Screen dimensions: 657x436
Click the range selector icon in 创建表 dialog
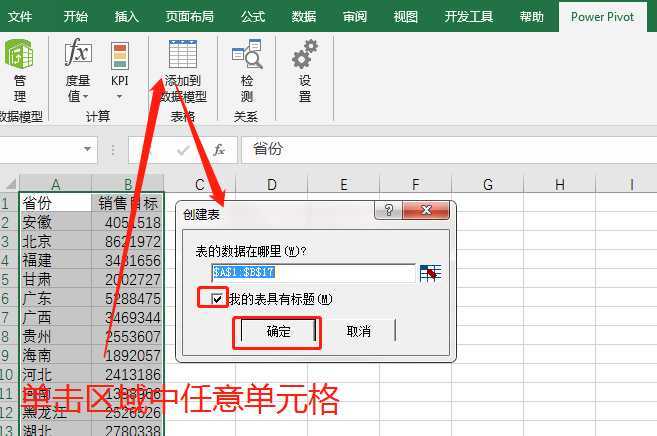(x=430, y=273)
